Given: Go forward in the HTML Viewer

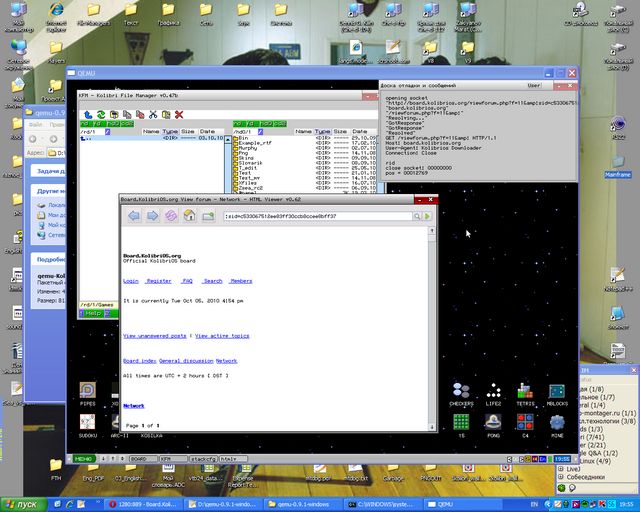Looking at the screenshot, I should (x=152, y=216).
